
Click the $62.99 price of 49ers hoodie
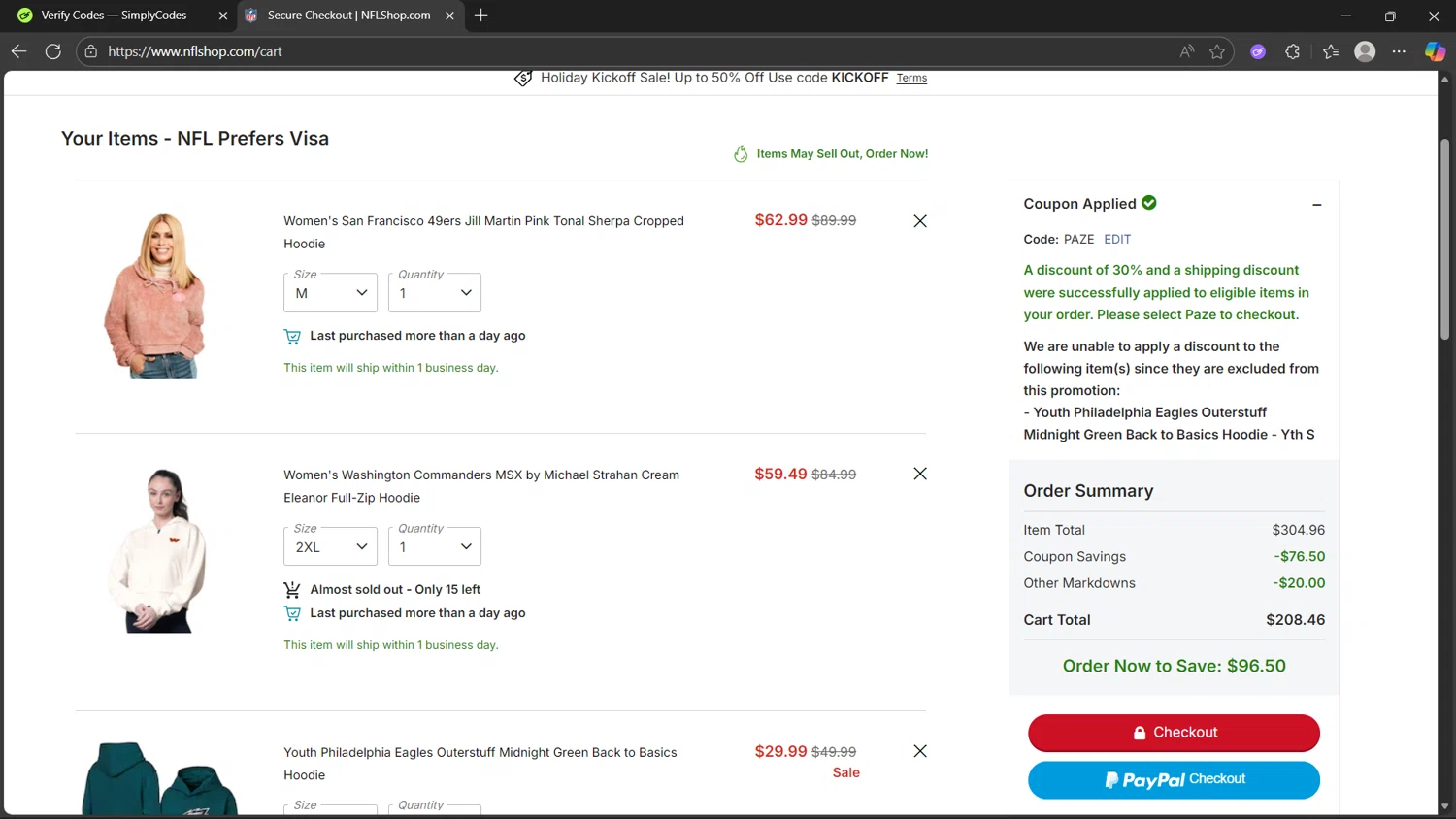(x=780, y=220)
